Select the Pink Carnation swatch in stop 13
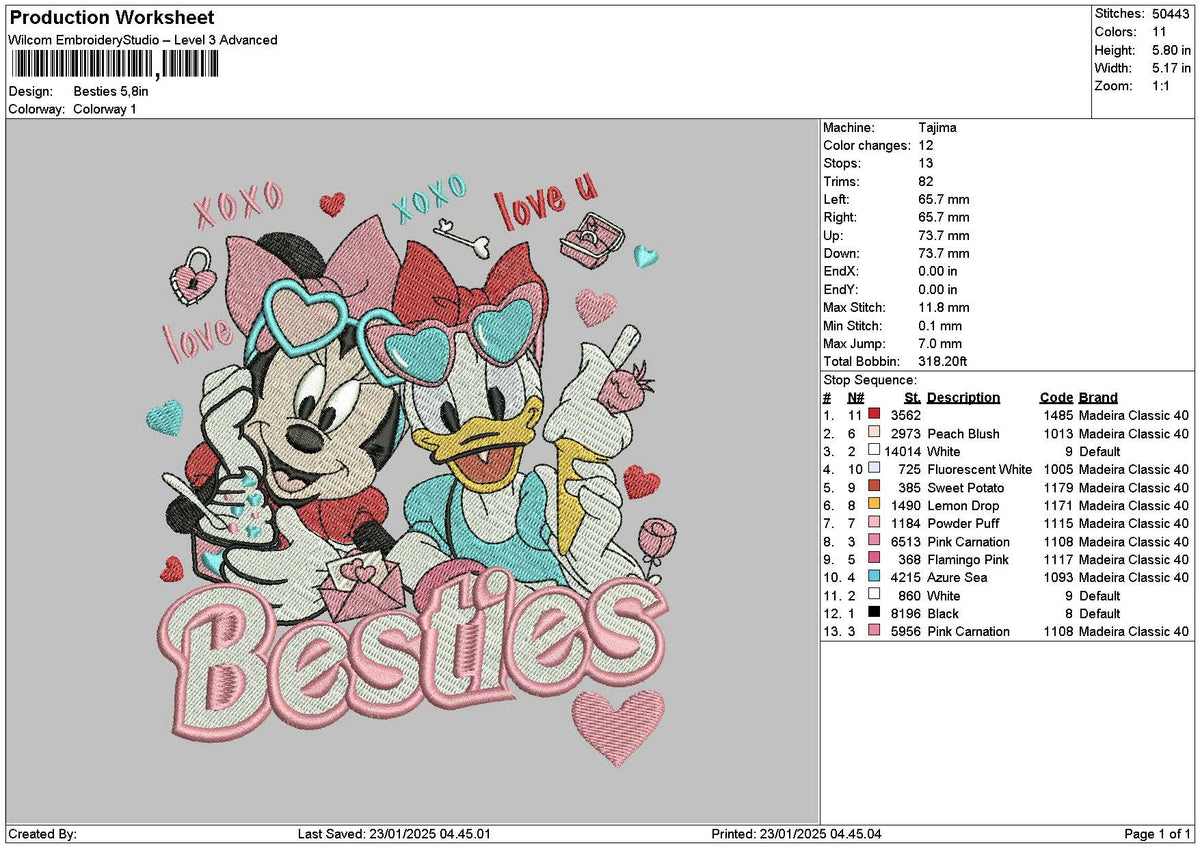The image size is (1200, 848). (874, 630)
